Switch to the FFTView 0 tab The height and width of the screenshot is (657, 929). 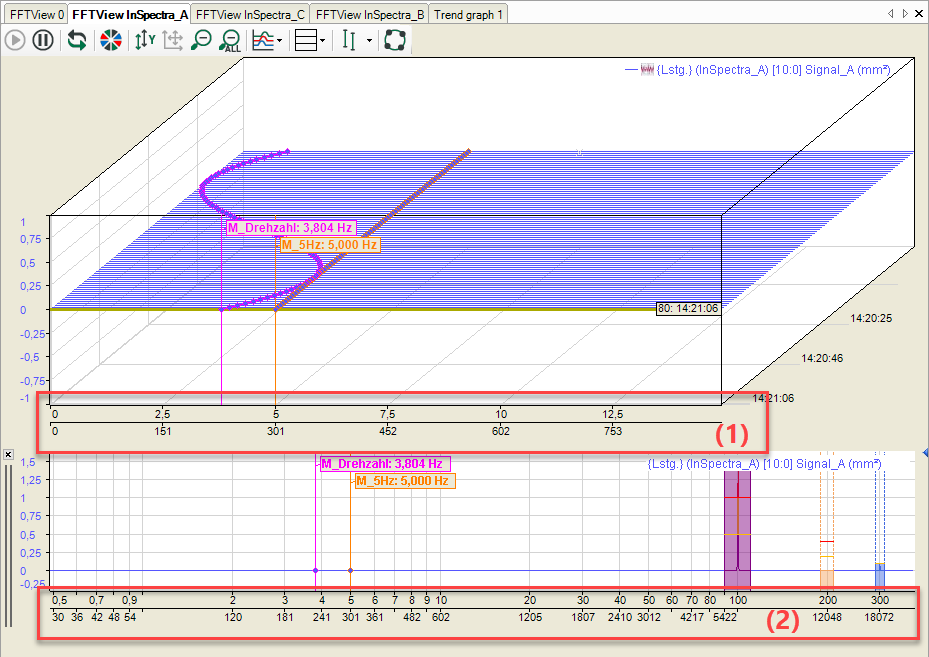tap(36, 15)
